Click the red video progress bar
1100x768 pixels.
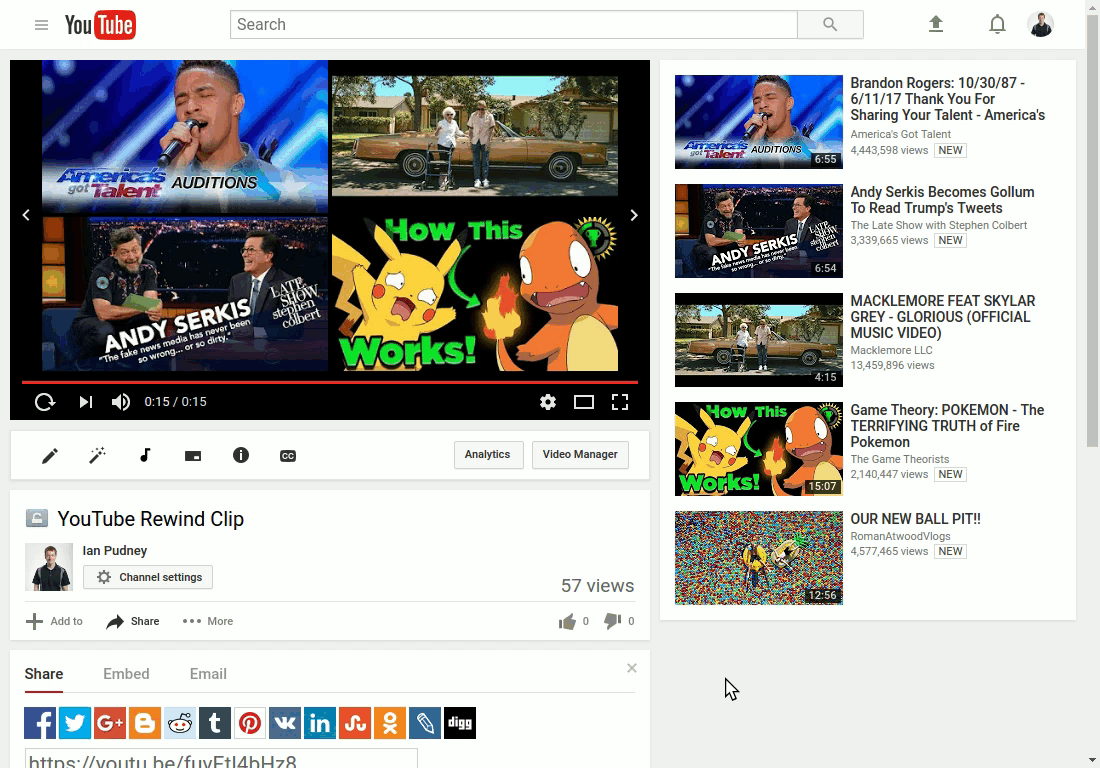(x=330, y=382)
